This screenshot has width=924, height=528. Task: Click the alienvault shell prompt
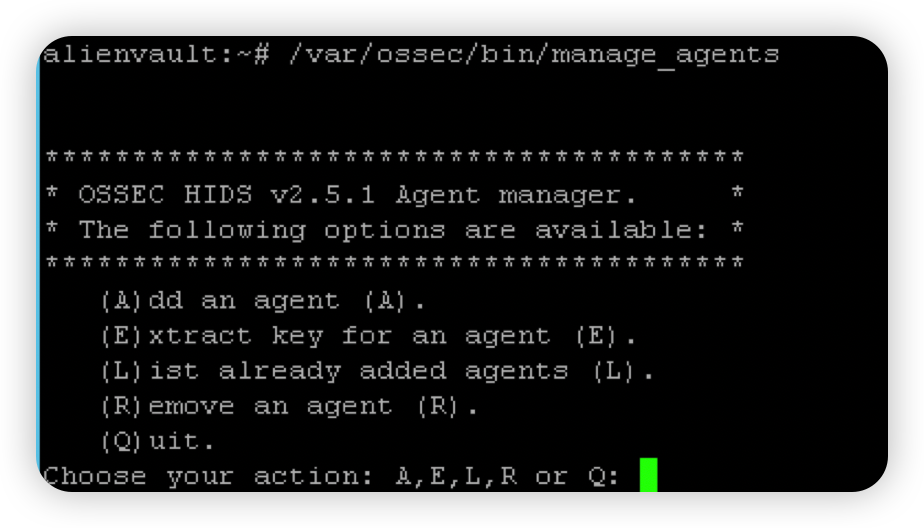(157, 54)
